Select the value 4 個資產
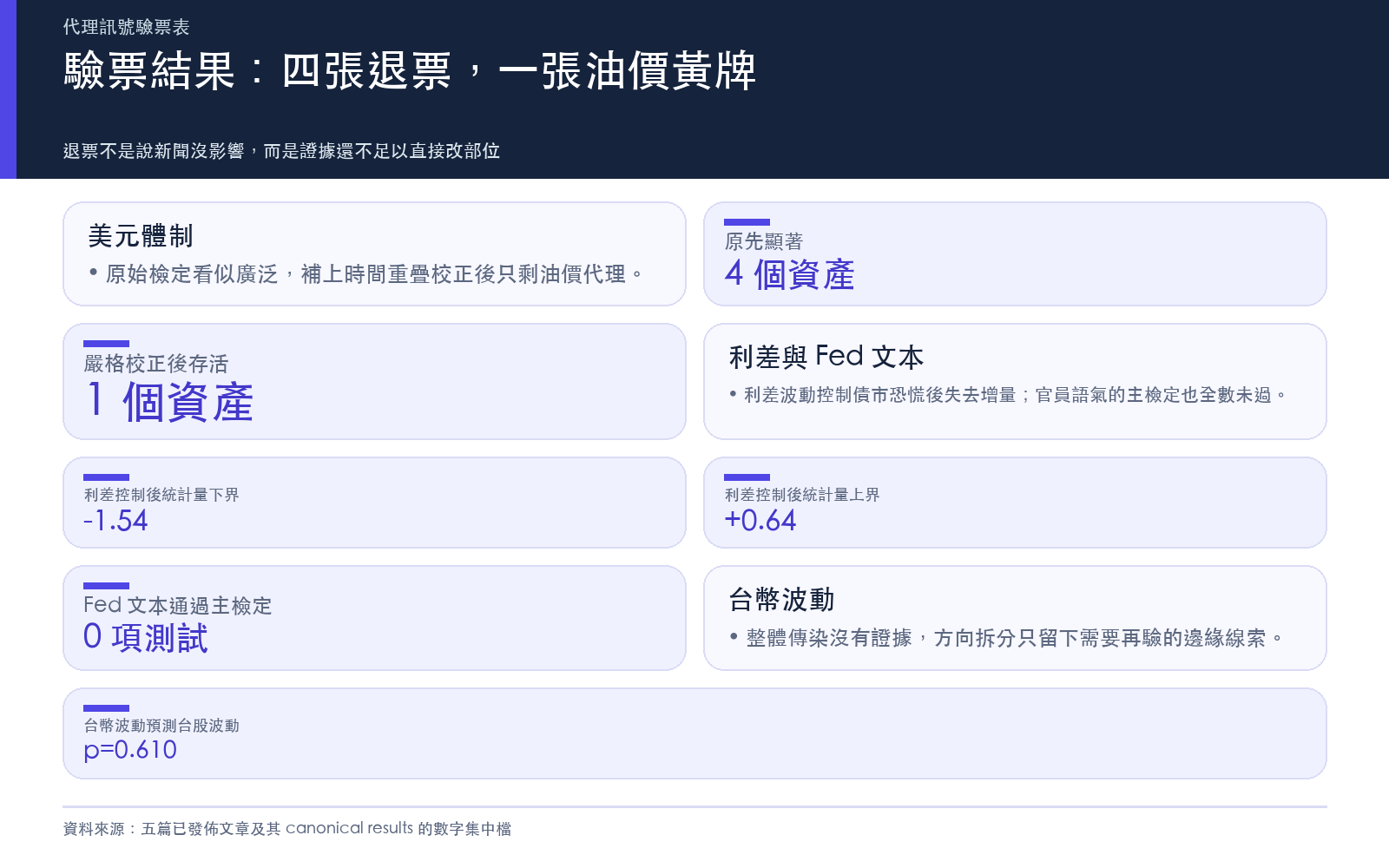 coord(789,274)
